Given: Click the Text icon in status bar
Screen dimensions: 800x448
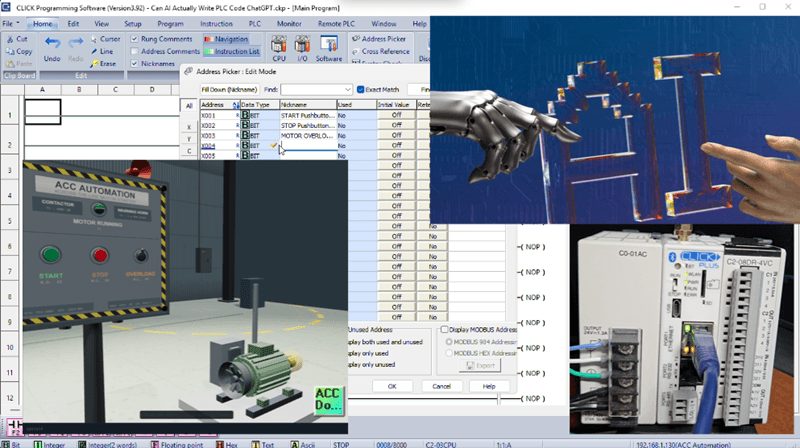Looking at the screenshot, I should point(256,444).
